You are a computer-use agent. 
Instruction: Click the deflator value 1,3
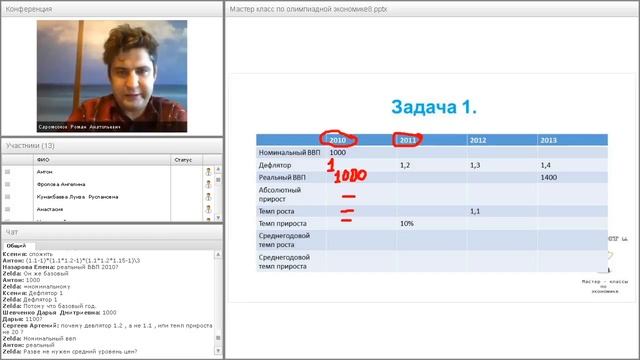475,165
